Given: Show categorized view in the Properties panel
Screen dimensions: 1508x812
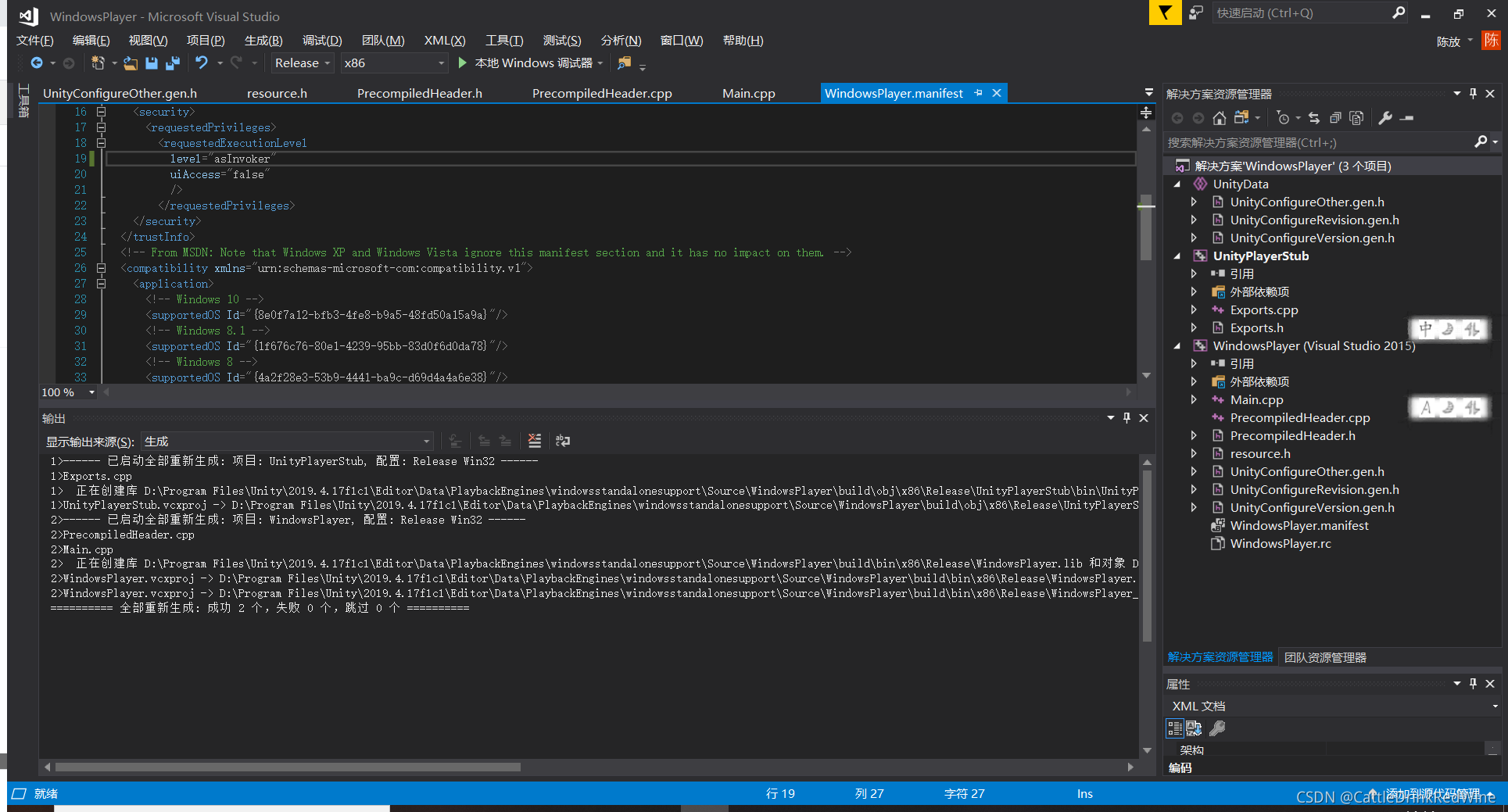Looking at the screenshot, I should click(1174, 728).
